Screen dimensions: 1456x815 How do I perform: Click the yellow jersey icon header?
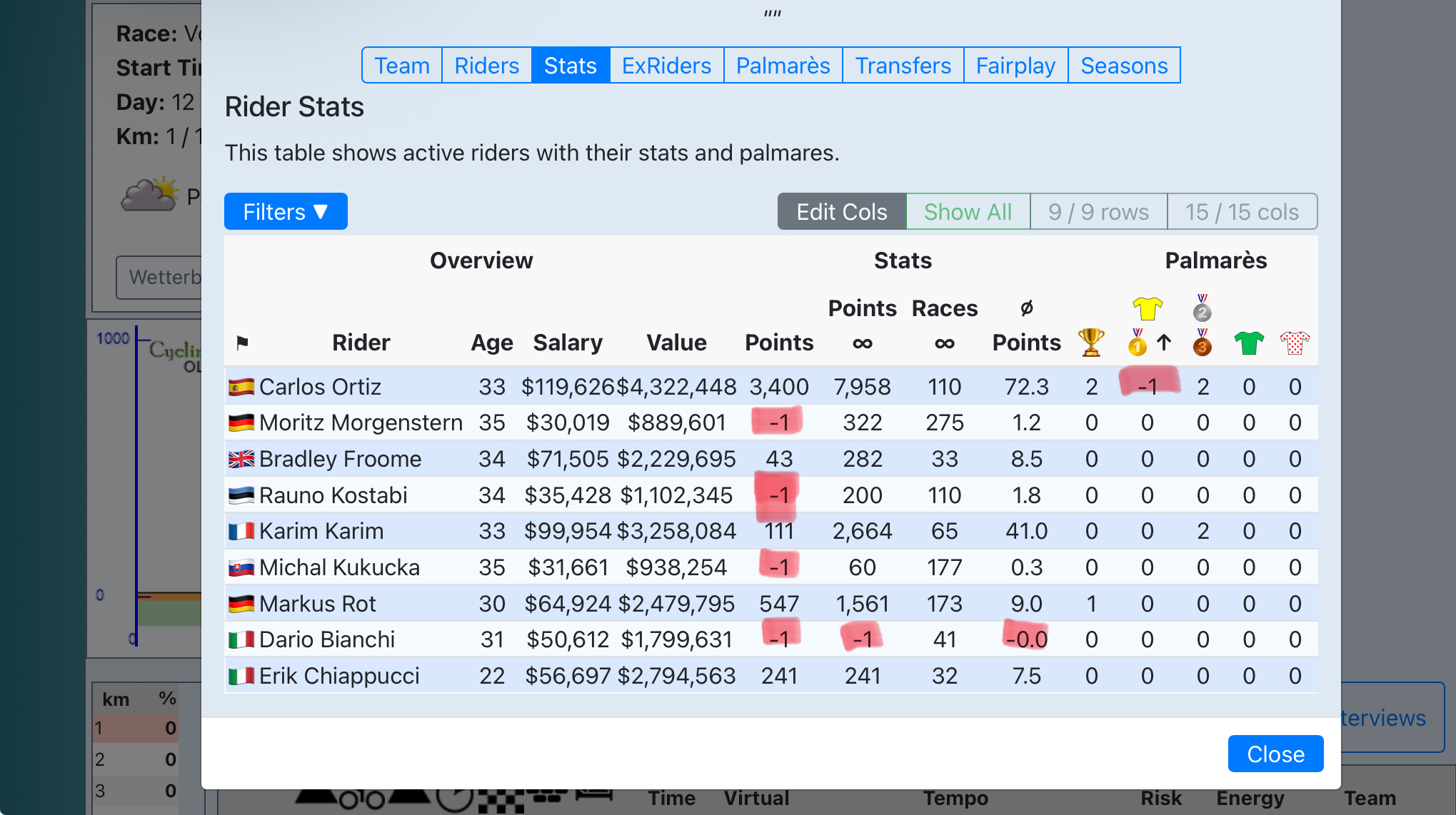(1147, 309)
